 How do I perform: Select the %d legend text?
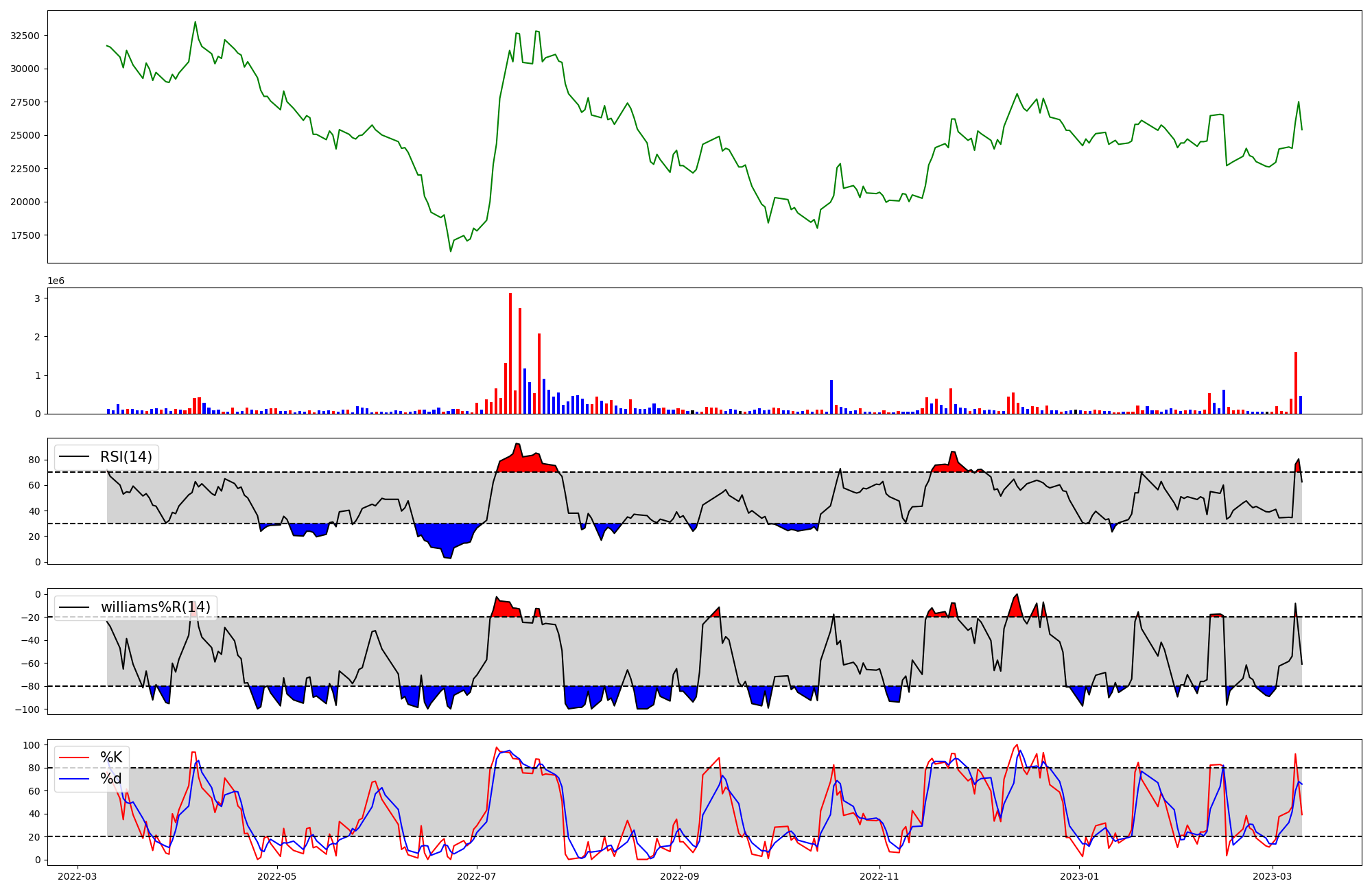[x=111, y=779]
